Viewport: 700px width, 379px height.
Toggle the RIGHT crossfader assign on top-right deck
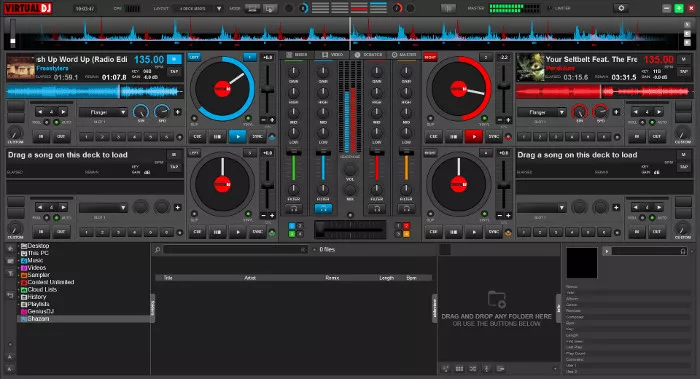coord(430,57)
